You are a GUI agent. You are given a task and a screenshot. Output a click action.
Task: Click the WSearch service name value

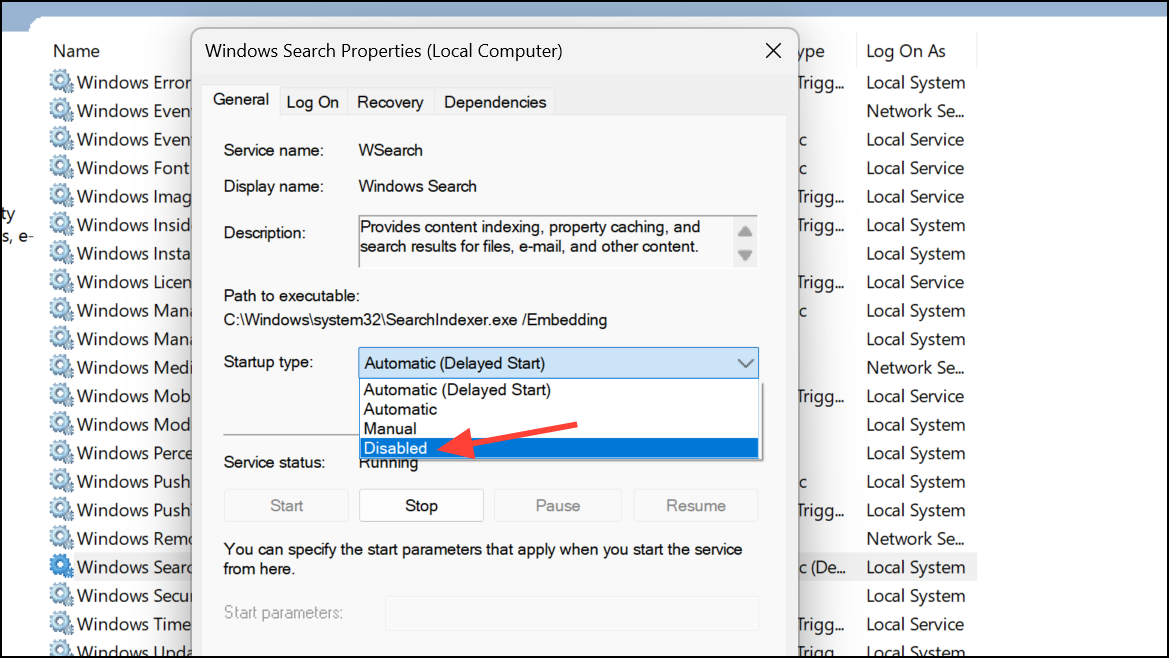pyautogui.click(x=391, y=150)
